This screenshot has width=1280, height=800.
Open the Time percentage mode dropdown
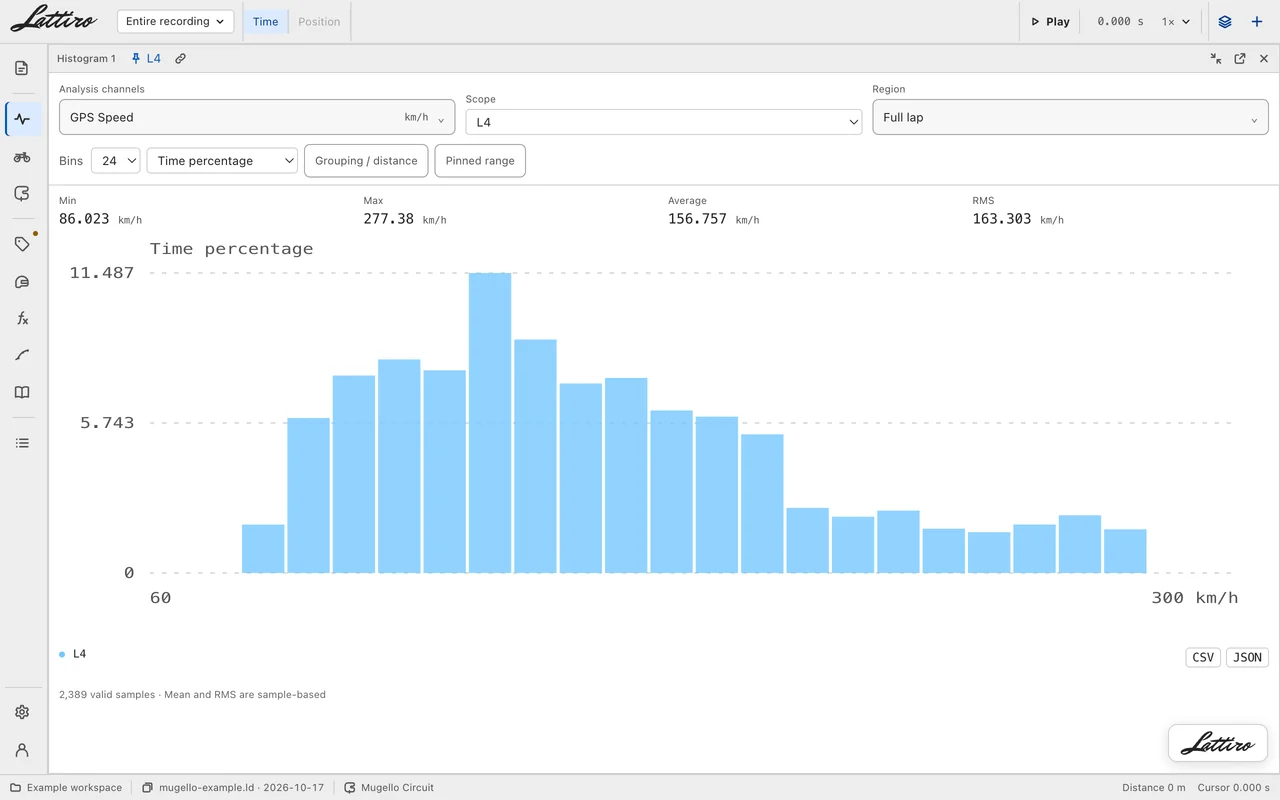coord(222,161)
